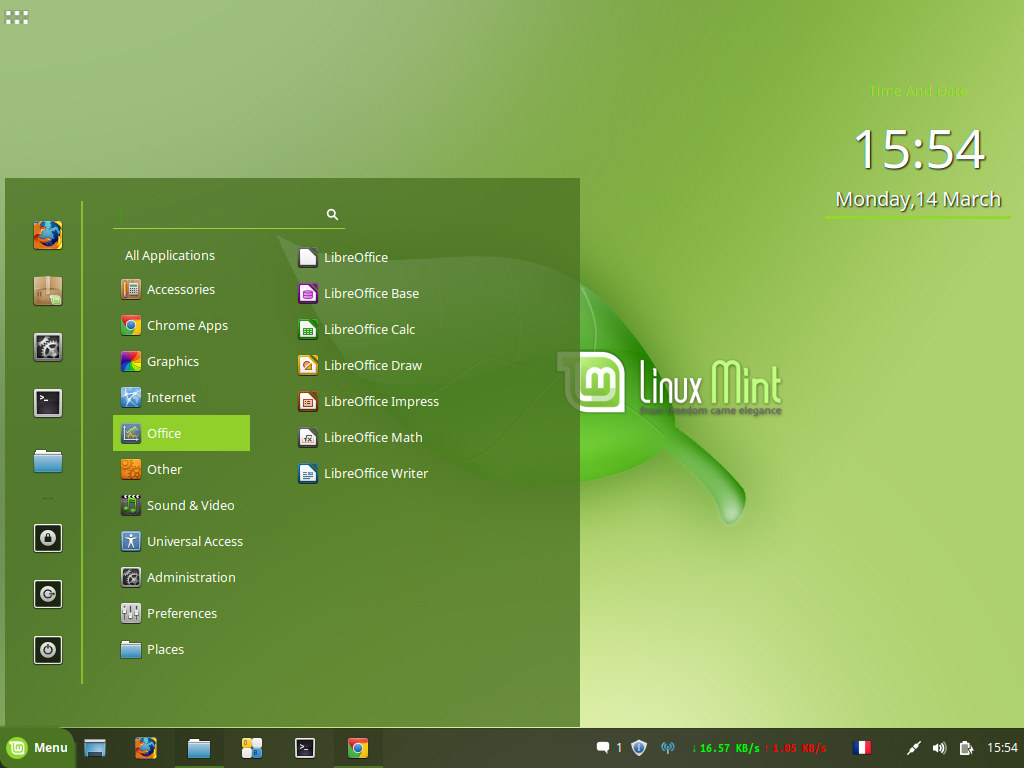Image resolution: width=1024 pixels, height=768 pixels.
Task: Launch Terminal from menu favorites sidebar
Action: coord(48,403)
